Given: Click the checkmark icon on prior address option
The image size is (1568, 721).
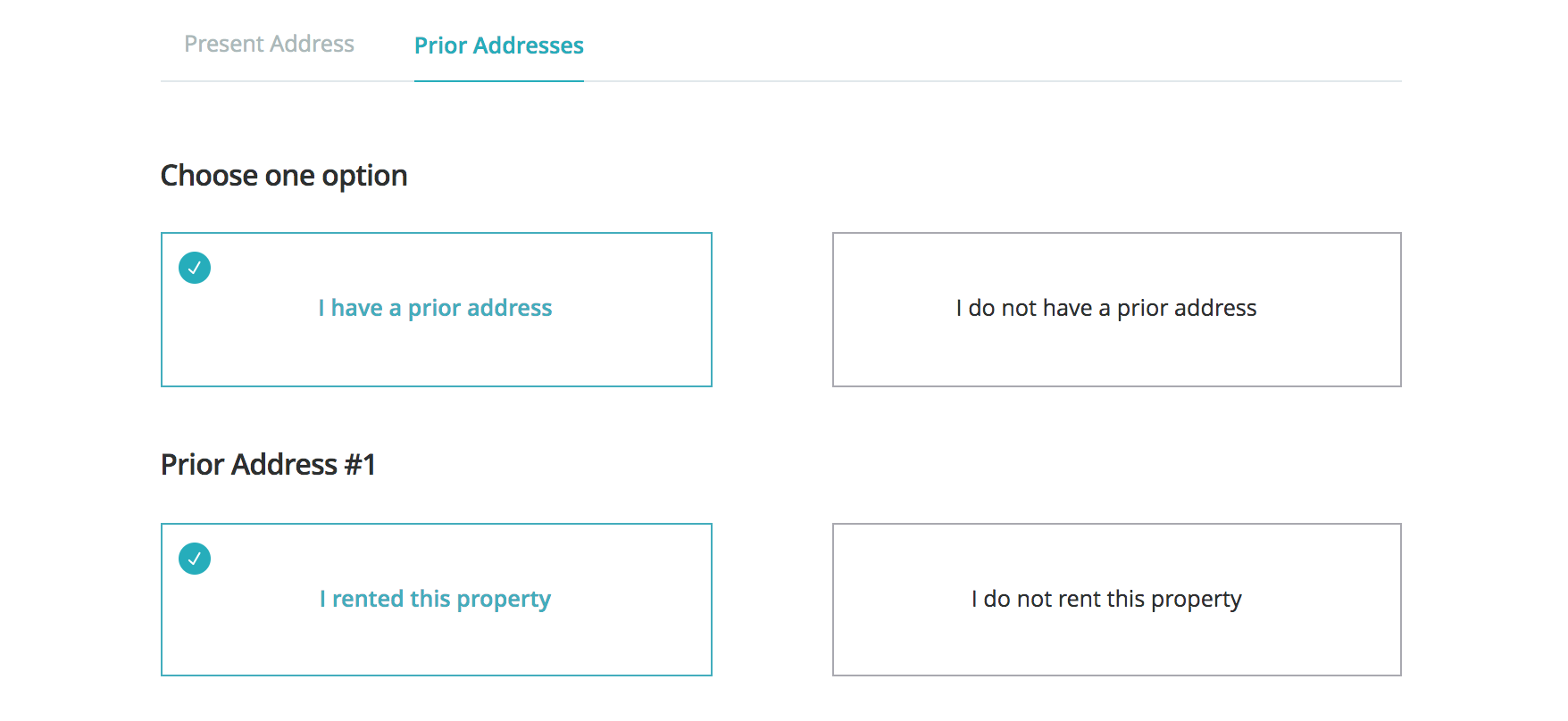Looking at the screenshot, I should coord(195,268).
